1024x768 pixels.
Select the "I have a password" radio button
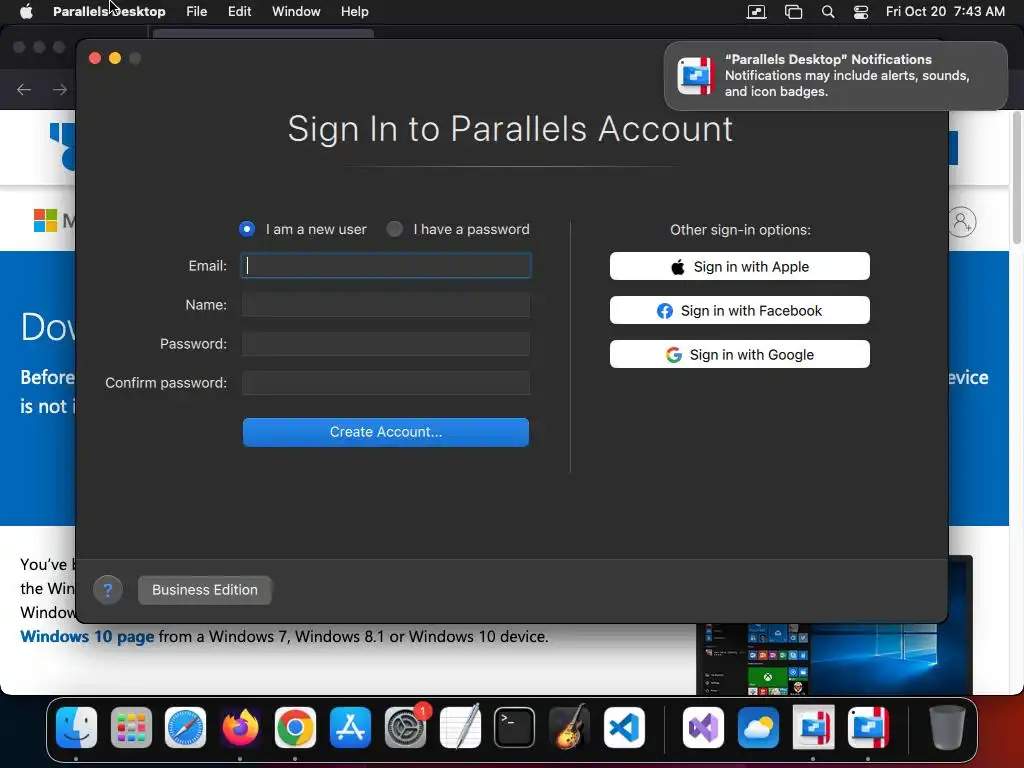pos(394,229)
